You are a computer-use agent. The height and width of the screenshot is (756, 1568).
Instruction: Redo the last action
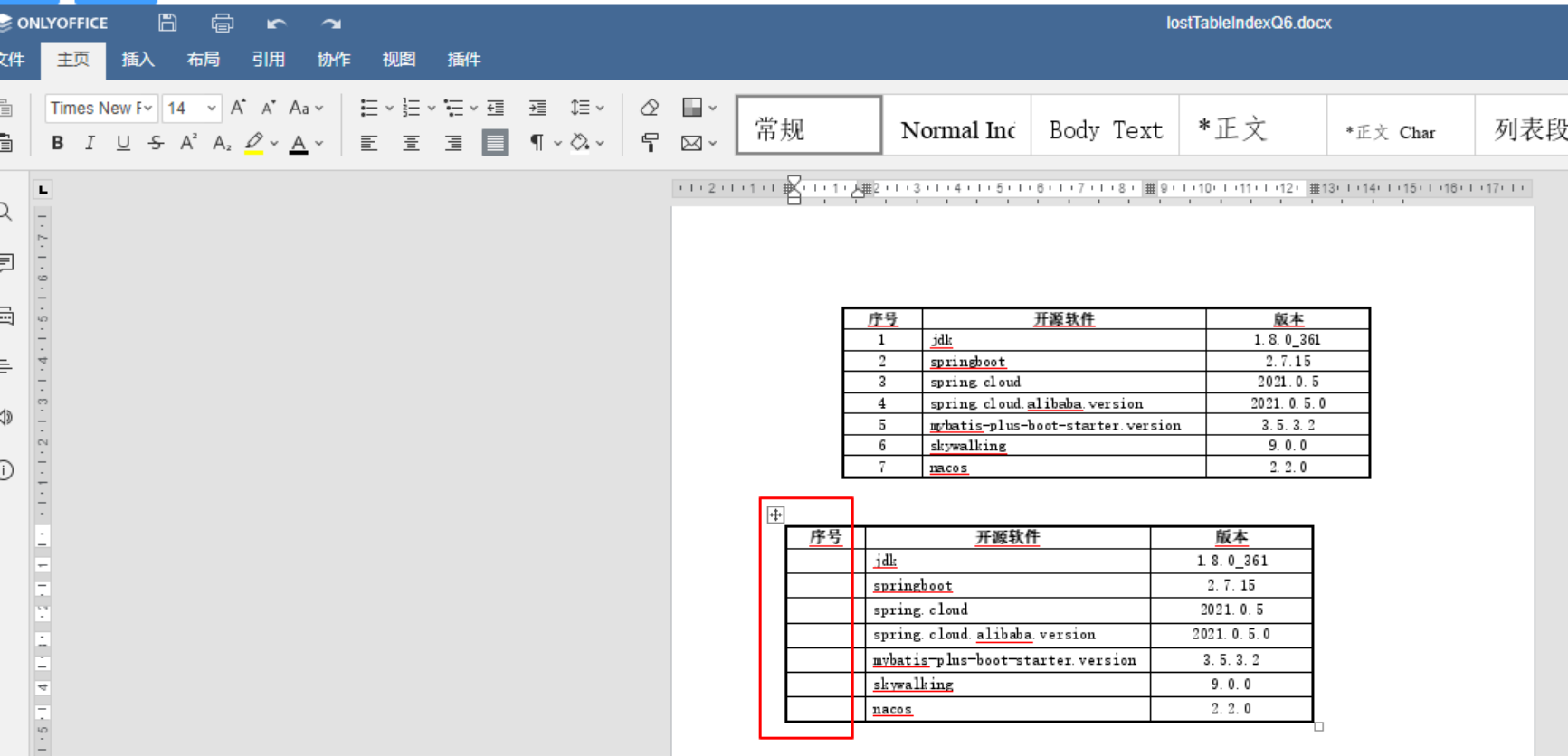coord(331,23)
